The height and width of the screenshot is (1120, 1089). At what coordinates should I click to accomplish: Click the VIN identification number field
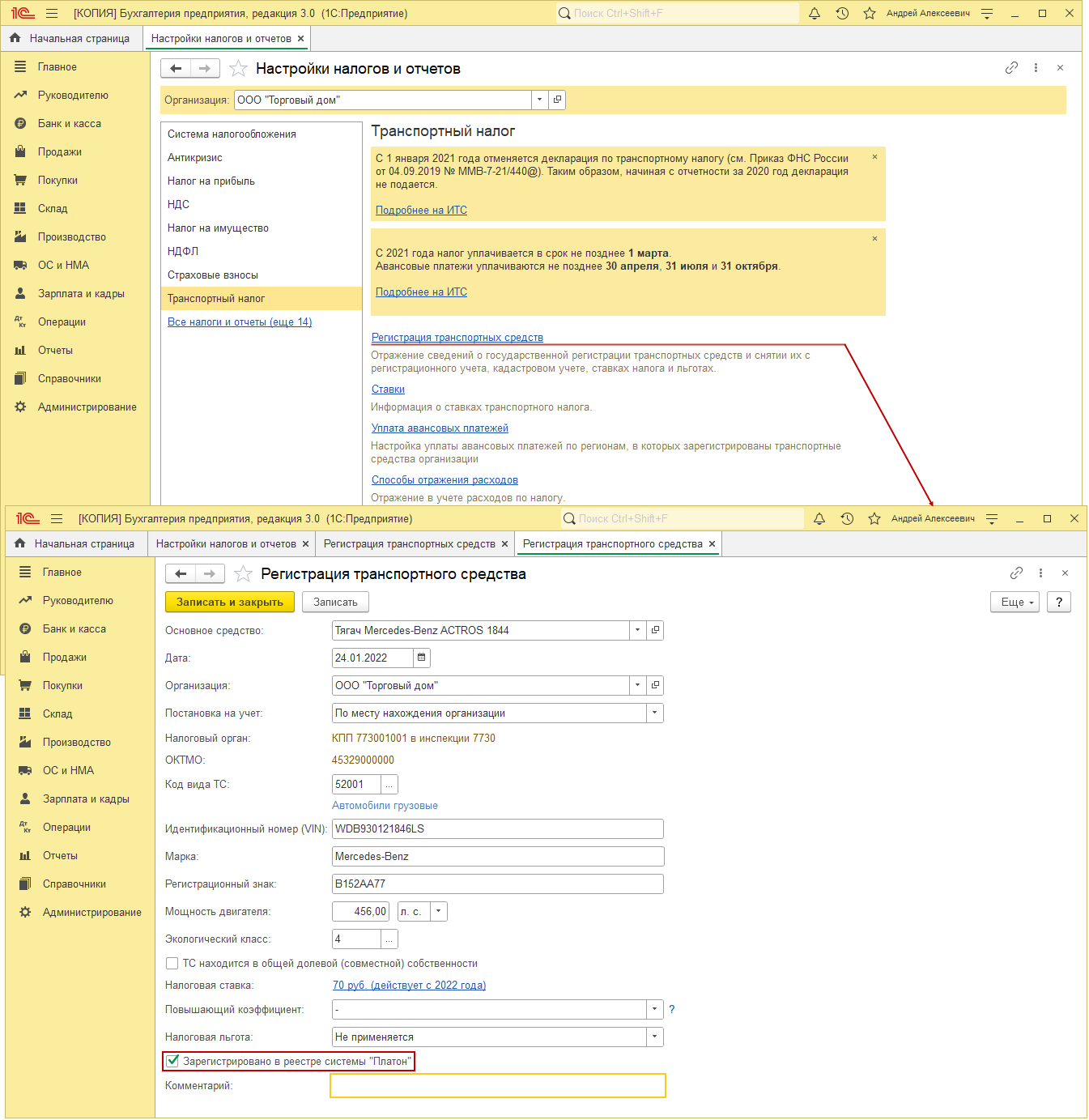(x=498, y=828)
